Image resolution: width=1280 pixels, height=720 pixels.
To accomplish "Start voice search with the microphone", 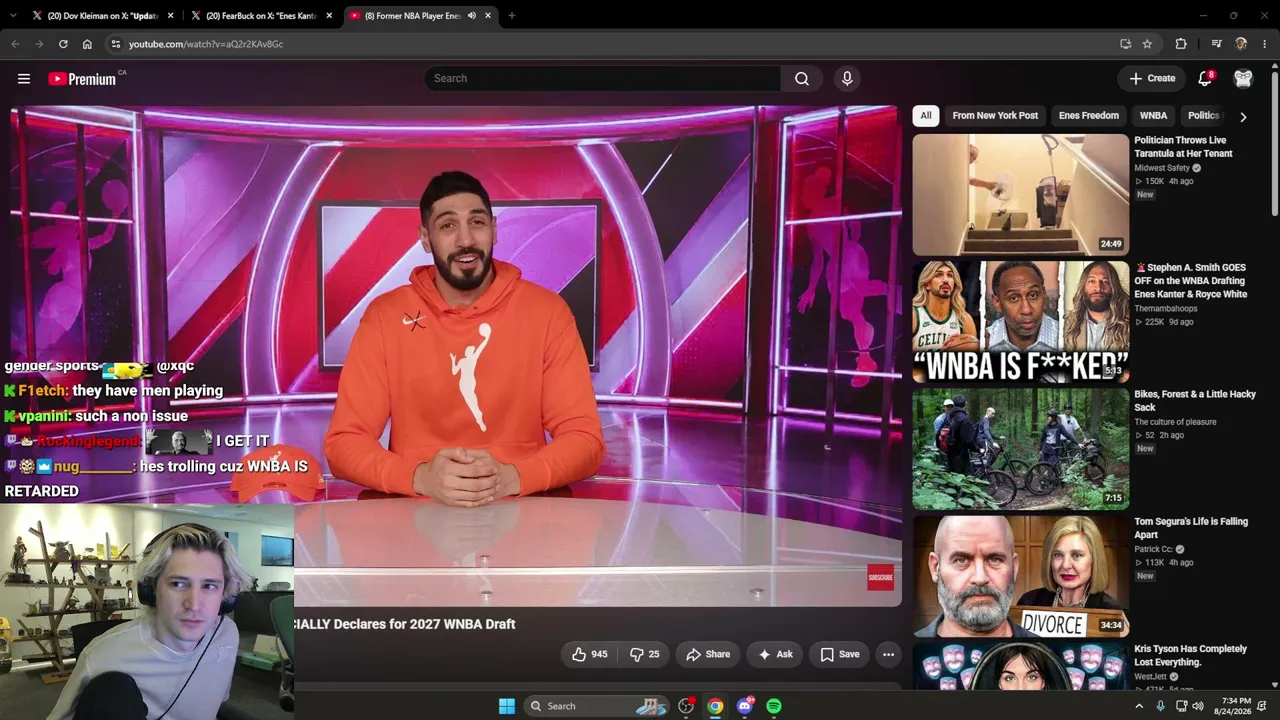I will pyautogui.click(x=847, y=79).
